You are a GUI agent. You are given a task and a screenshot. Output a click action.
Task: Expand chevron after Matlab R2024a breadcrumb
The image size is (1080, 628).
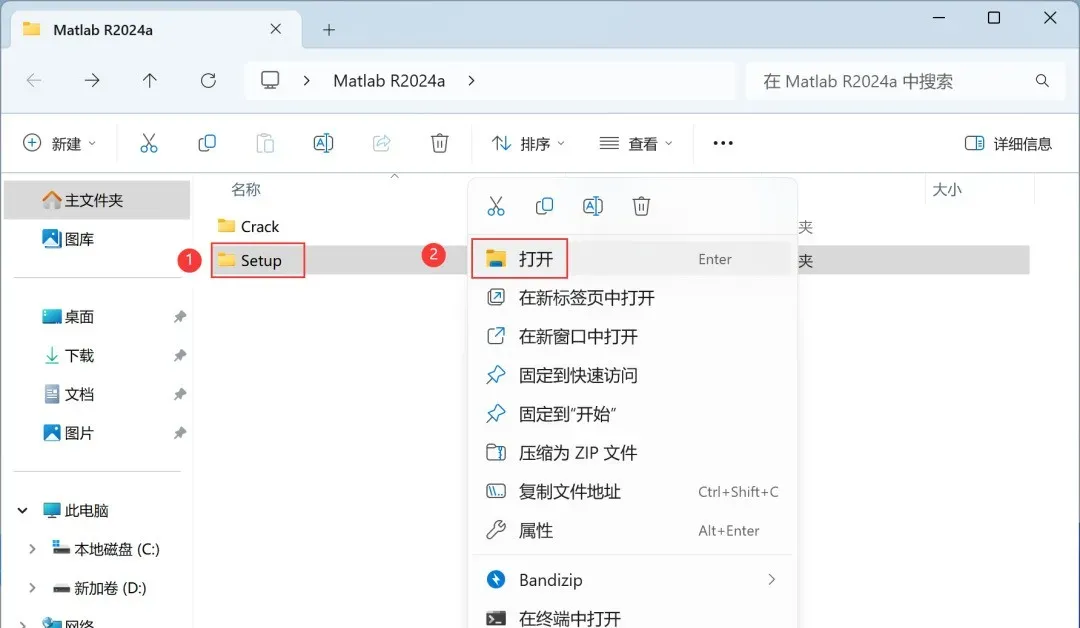(471, 81)
